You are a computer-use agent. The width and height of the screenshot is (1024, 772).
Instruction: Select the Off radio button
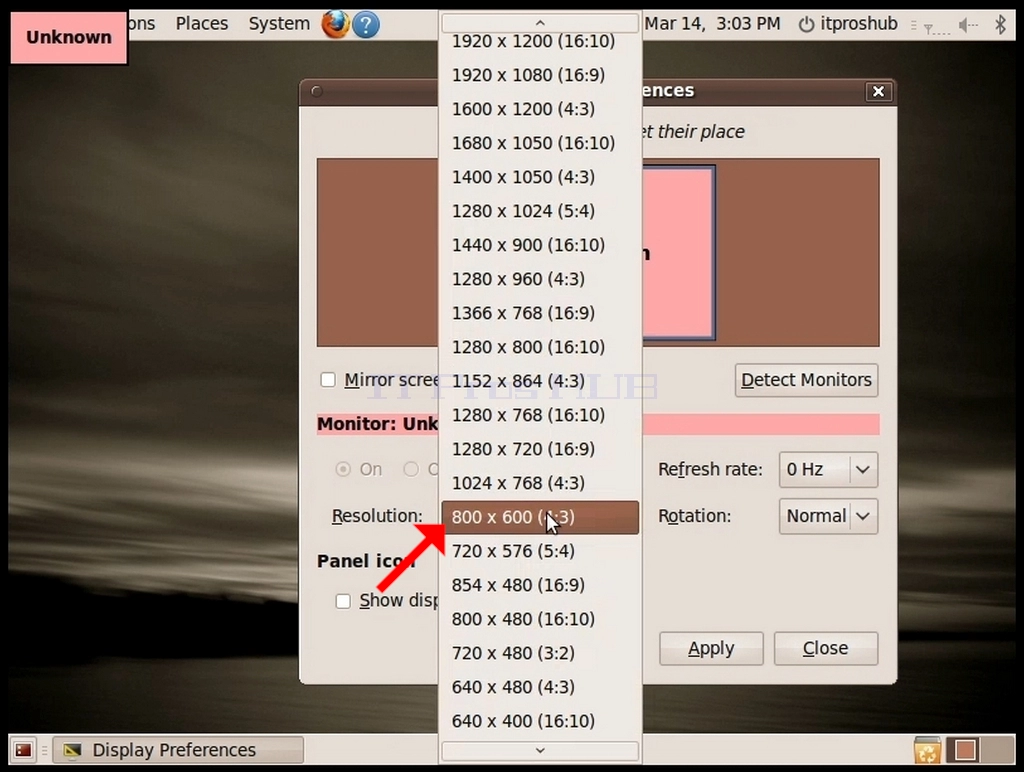click(x=411, y=469)
